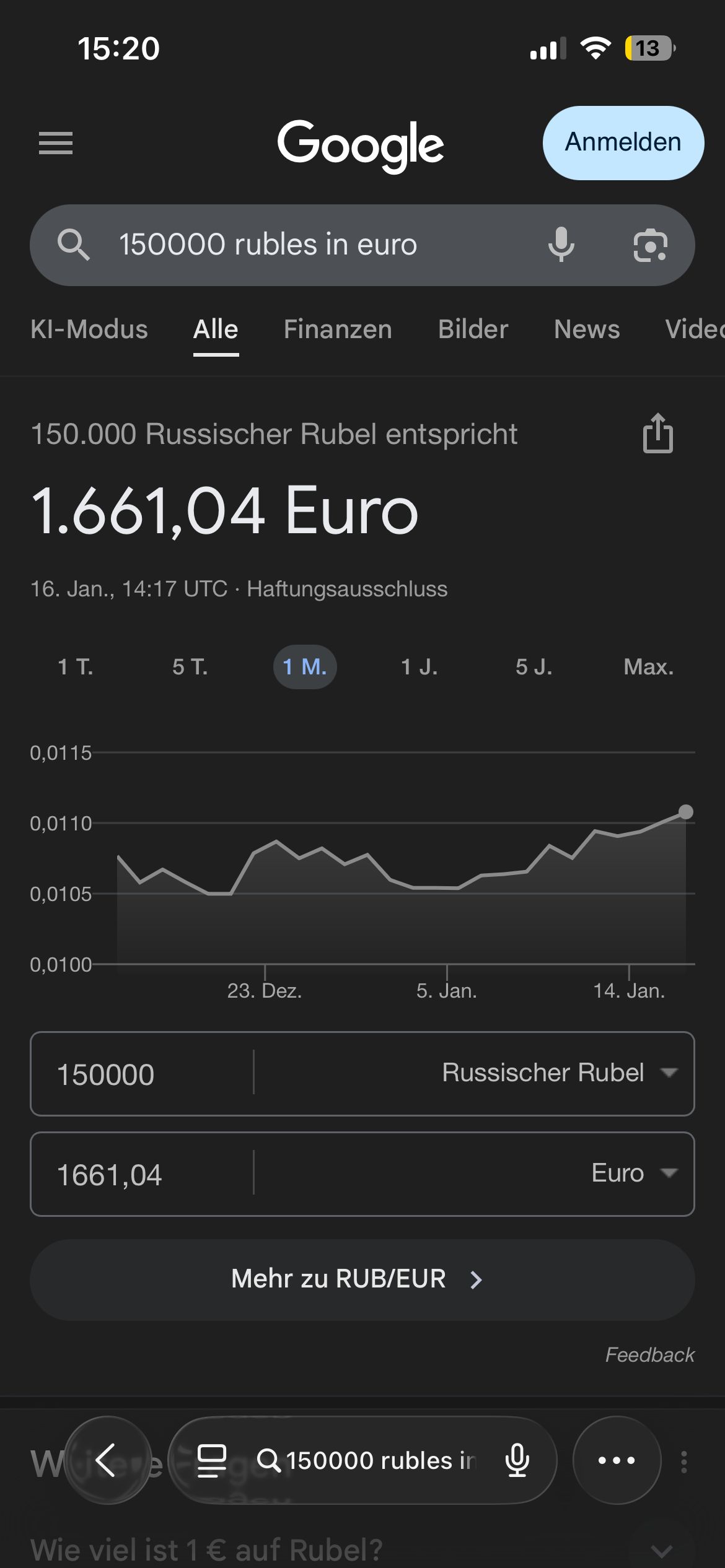This screenshot has width=725, height=1568.
Task: Select the 1 J. chart range
Action: tap(419, 667)
